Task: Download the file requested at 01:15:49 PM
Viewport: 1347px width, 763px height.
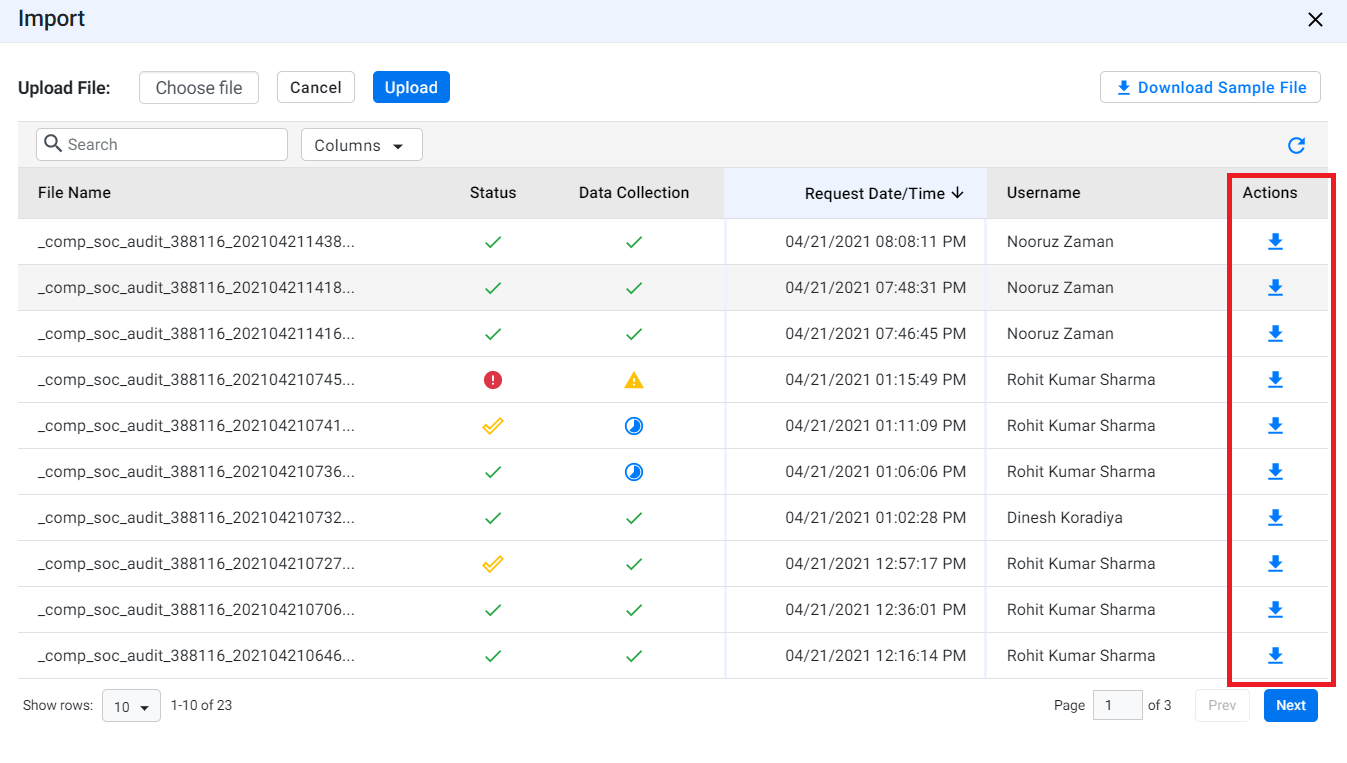Action: (x=1275, y=380)
